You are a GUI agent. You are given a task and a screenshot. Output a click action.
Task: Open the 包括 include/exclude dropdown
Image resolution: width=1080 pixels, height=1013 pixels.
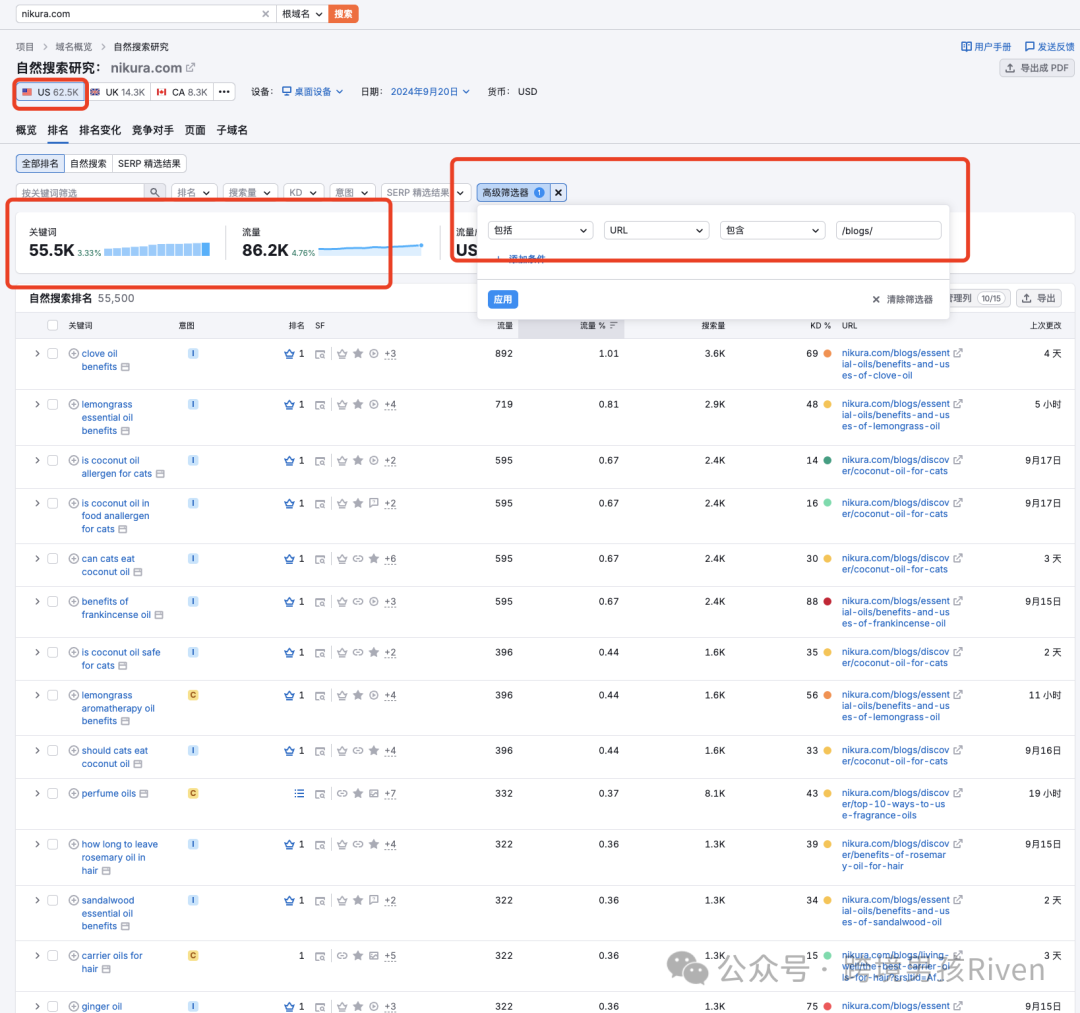coord(540,231)
